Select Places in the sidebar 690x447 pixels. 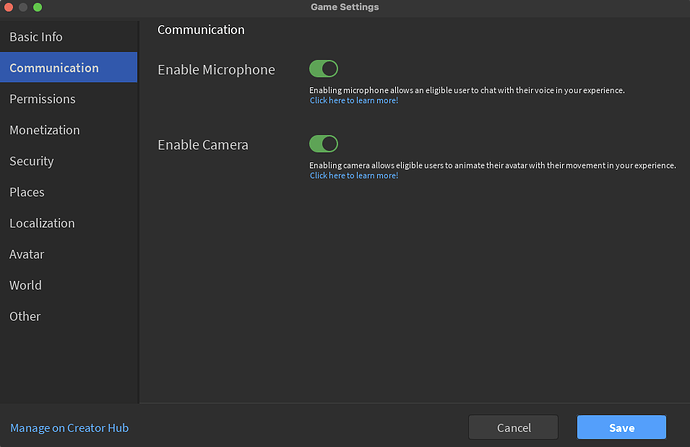tap(27, 192)
